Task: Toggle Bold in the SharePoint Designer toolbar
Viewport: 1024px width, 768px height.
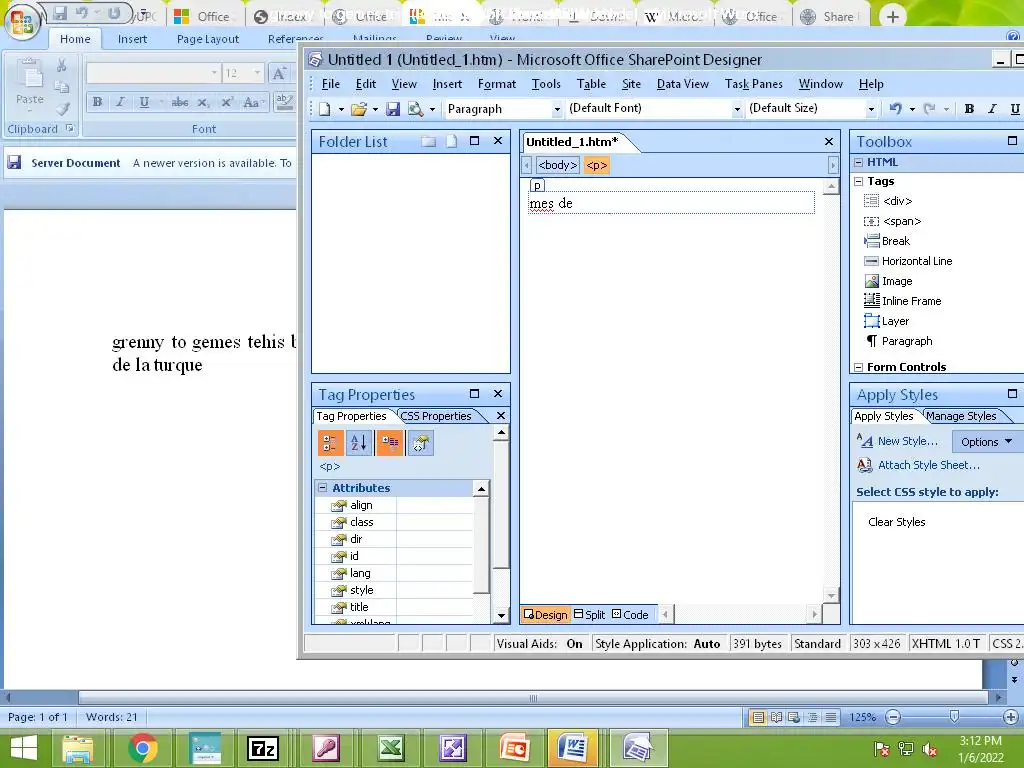Action: pyautogui.click(x=969, y=109)
